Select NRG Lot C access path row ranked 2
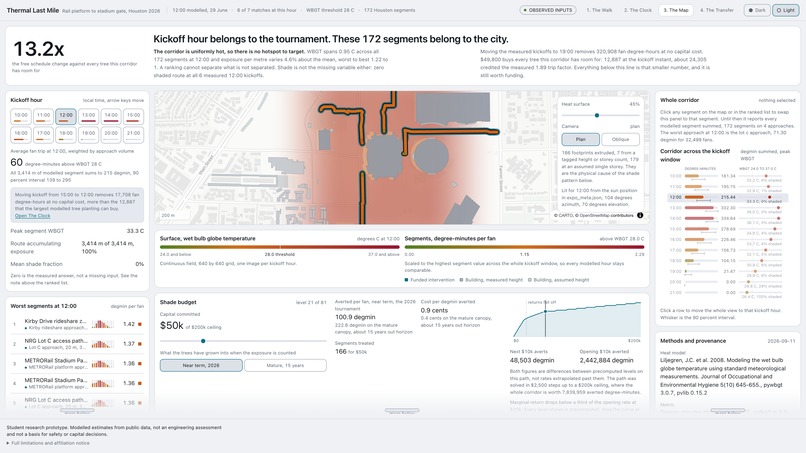The image size is (806, 453). 77,343
